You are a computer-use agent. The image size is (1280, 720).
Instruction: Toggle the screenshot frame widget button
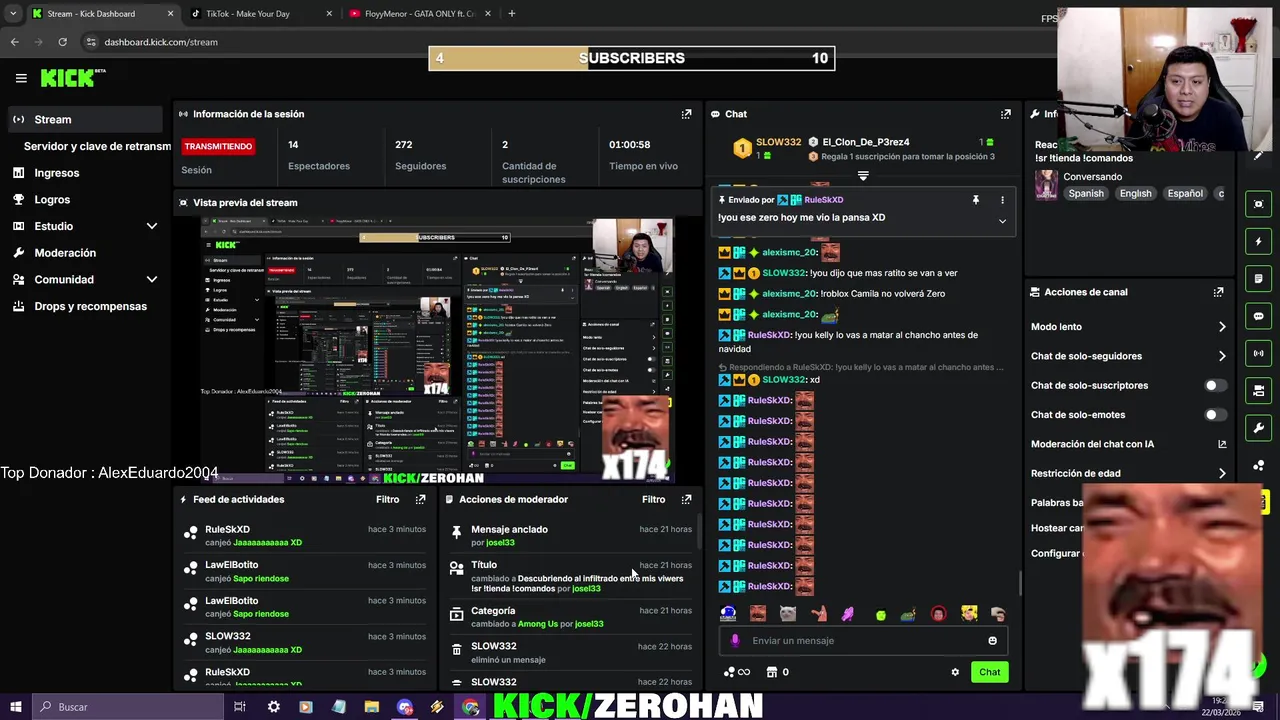point(1259,204)
